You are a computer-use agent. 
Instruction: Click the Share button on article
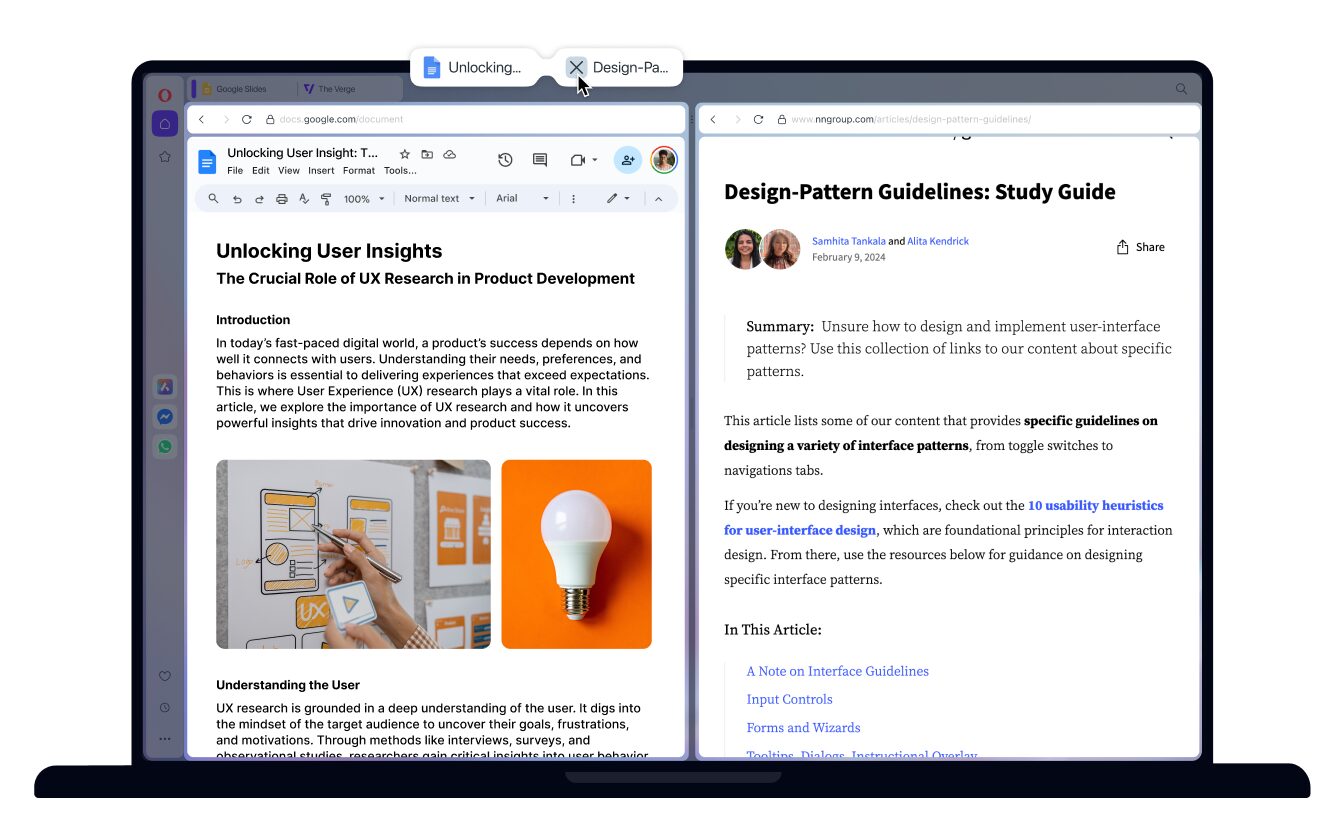click(1140, 247)
